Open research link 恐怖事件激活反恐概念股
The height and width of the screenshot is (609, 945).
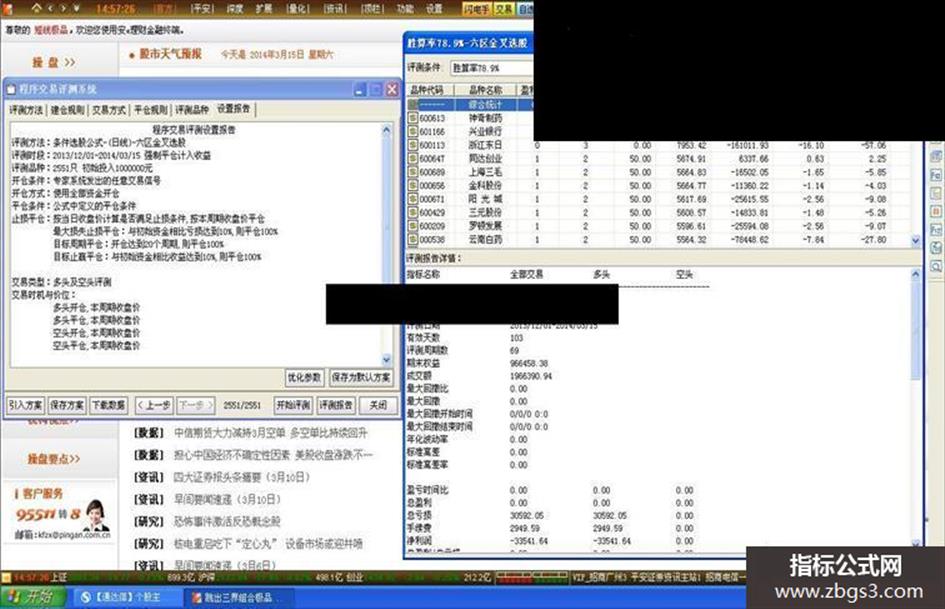[227, 522]
